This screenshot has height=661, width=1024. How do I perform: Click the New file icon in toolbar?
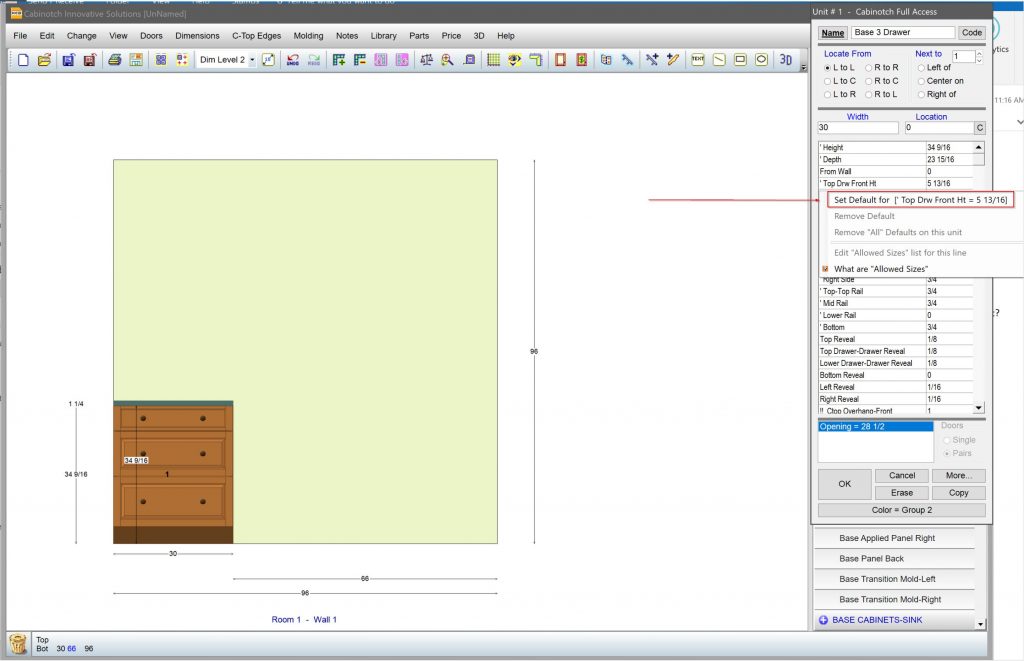click(24, 60)
